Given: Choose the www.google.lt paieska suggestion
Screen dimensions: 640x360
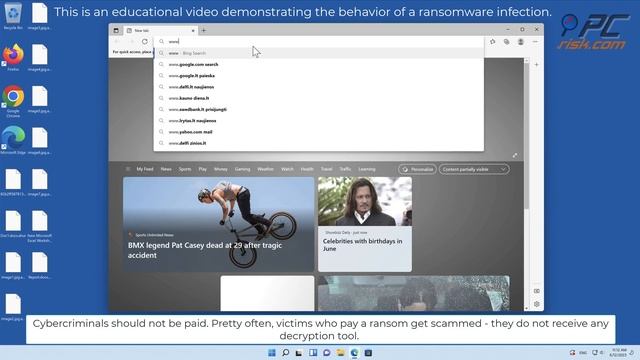Looking at the screenshot, I should click(x=318, y=76).
